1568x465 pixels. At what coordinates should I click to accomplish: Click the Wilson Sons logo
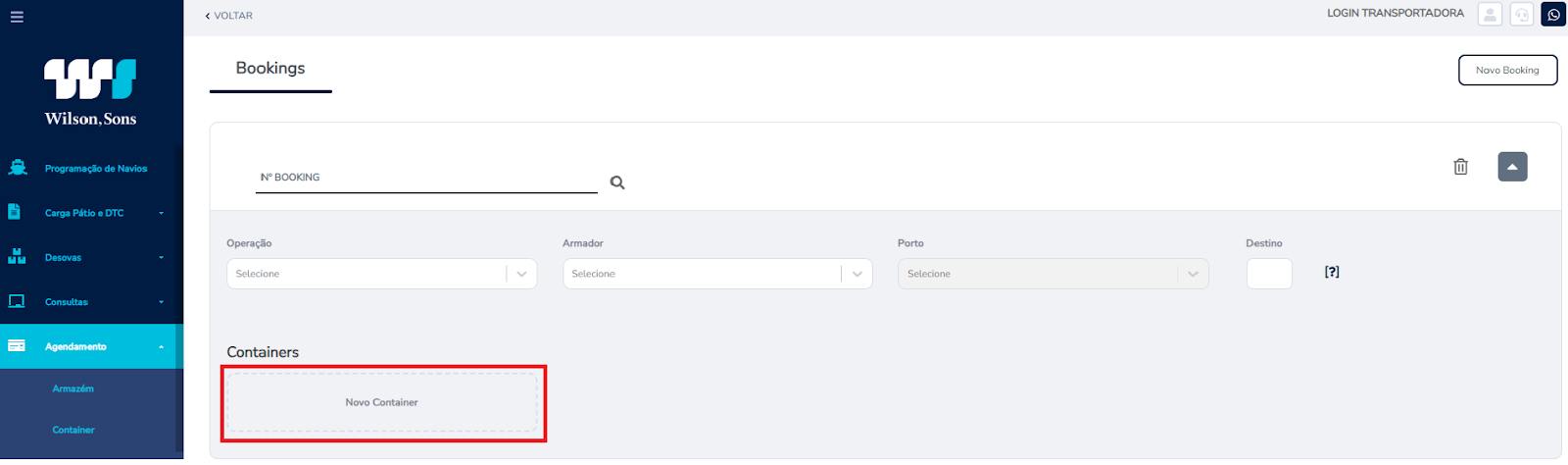pyautogui.click(x=90, y=92)
